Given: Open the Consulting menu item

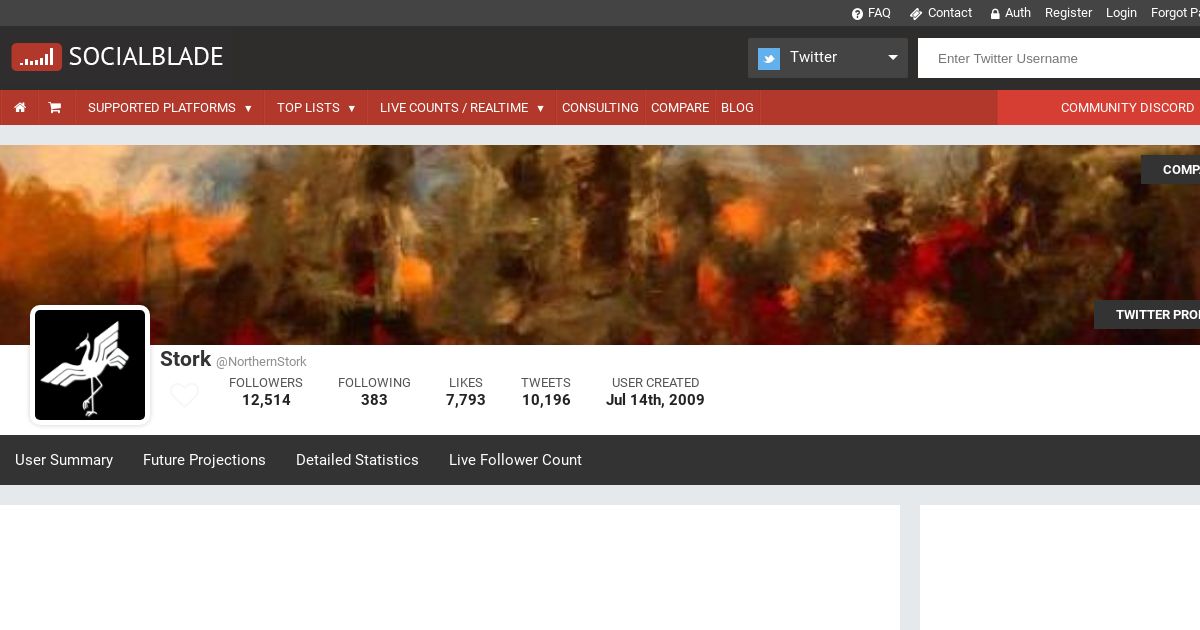Looking at the screenshot, I should point(600,107).
